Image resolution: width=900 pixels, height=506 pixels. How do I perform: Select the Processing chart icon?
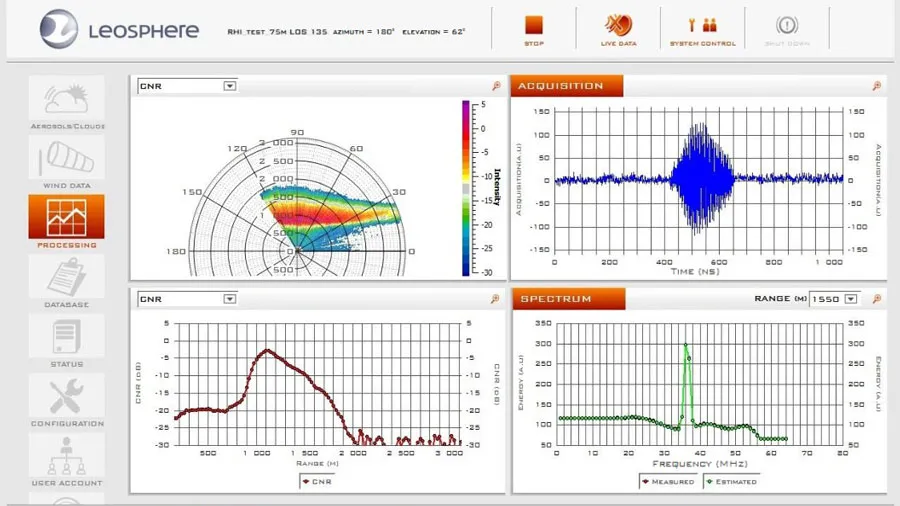[67, 216]
